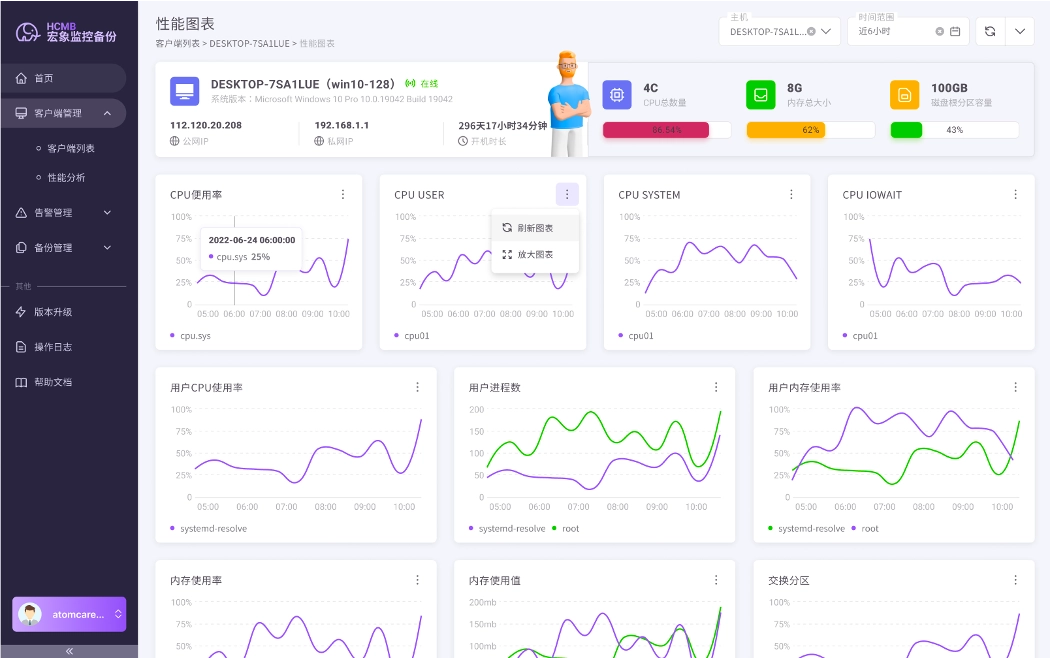This screenshot has width=1050, height=658.
Task: Go to 首页 via the home icon
Action: tap(21, 78)
